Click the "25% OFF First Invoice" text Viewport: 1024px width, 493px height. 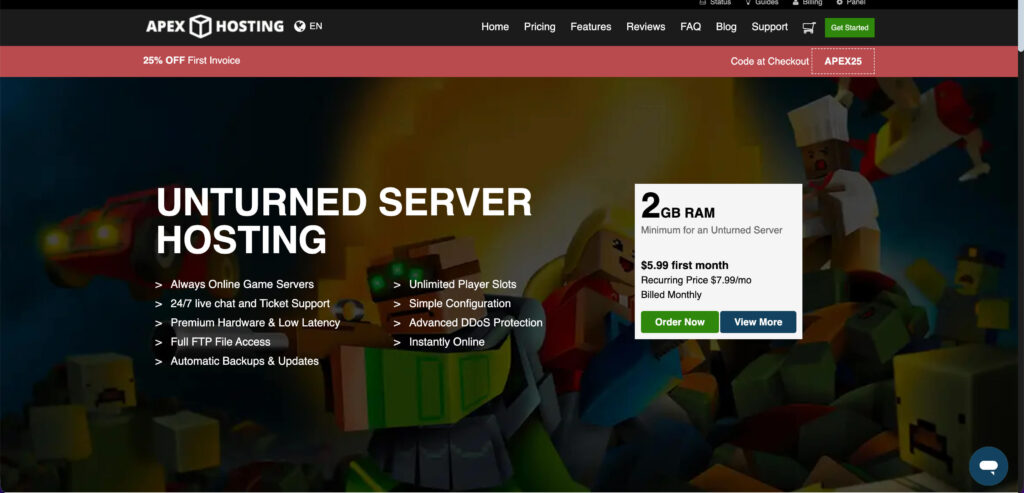(x=191, y=60)
